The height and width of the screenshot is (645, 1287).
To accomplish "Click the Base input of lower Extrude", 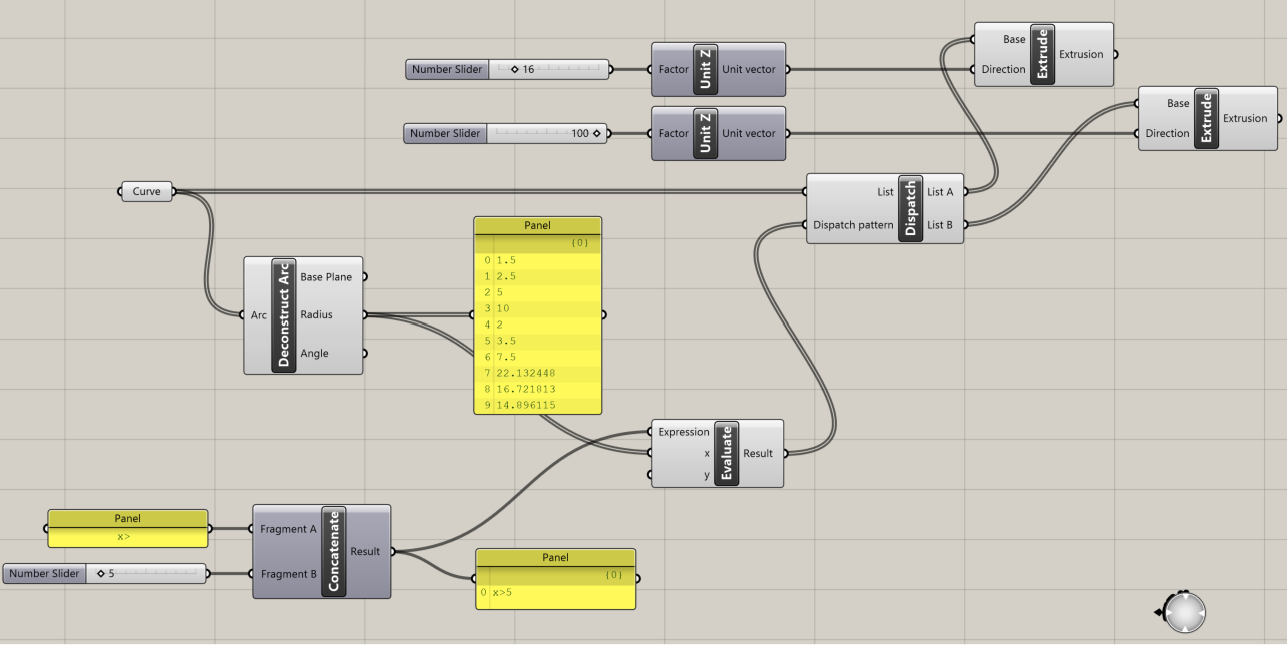I will coord(1178,103).
